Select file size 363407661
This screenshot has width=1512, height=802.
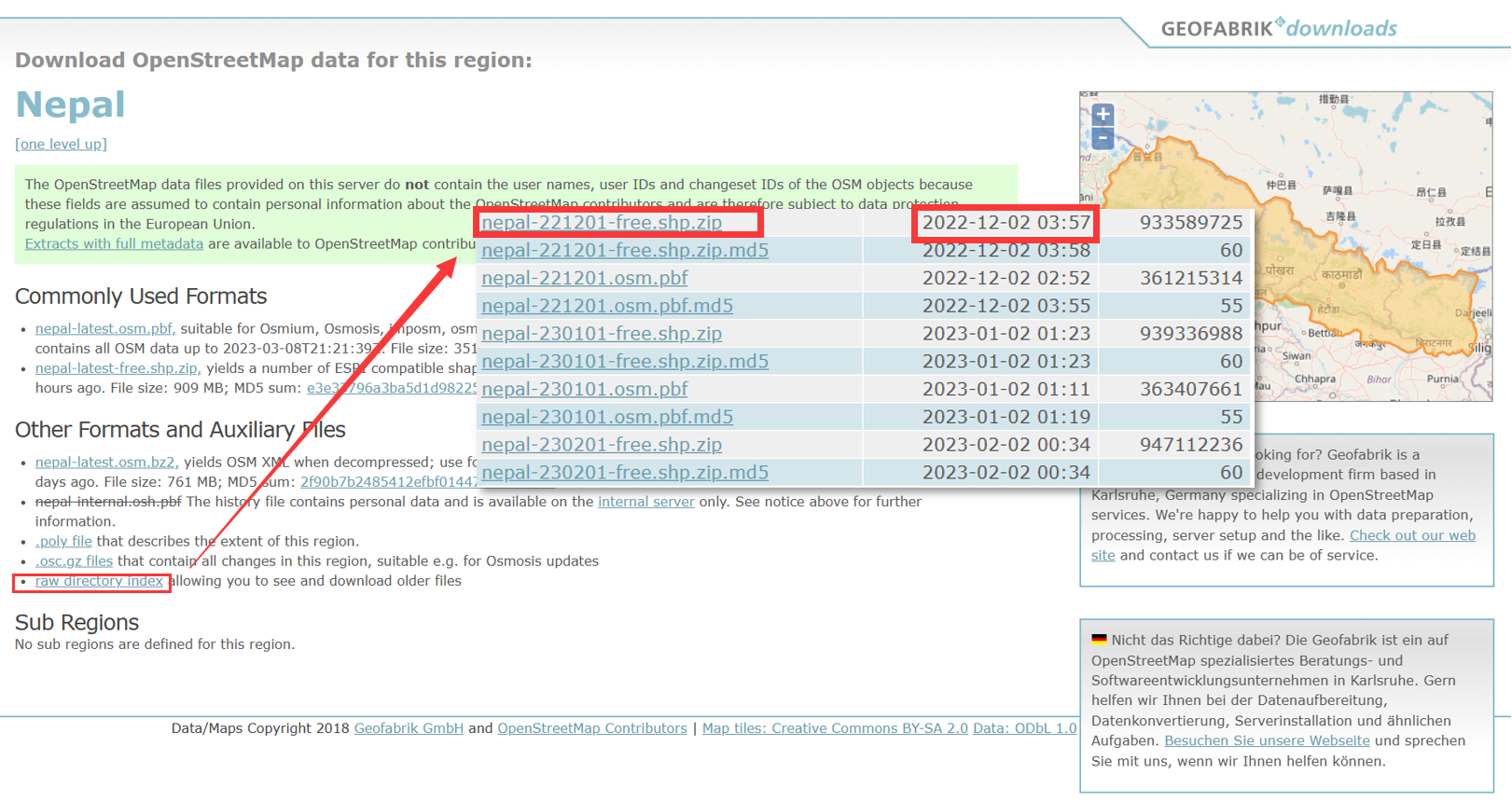1191,389
